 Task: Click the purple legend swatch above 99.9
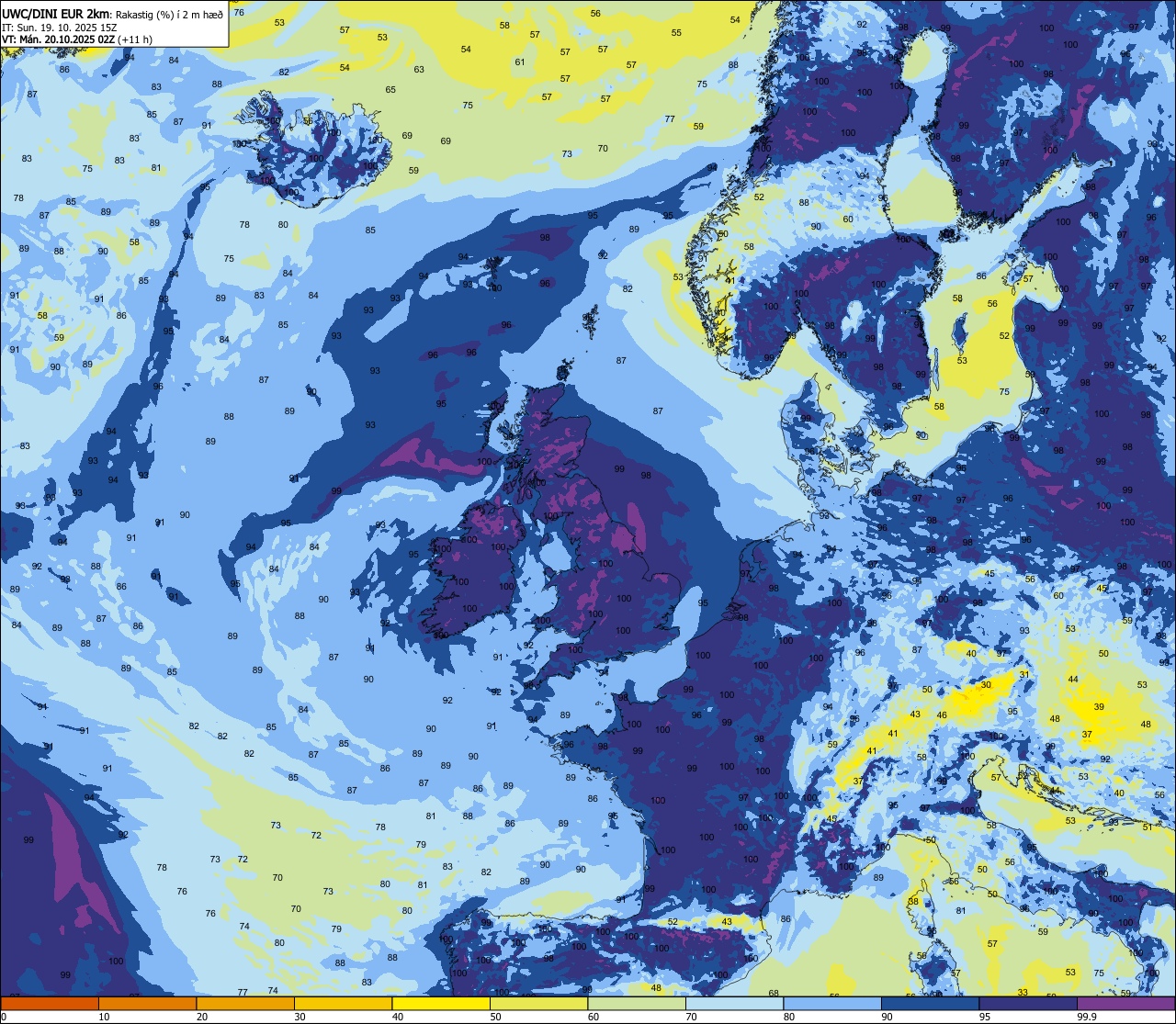pos(1125,1003)
